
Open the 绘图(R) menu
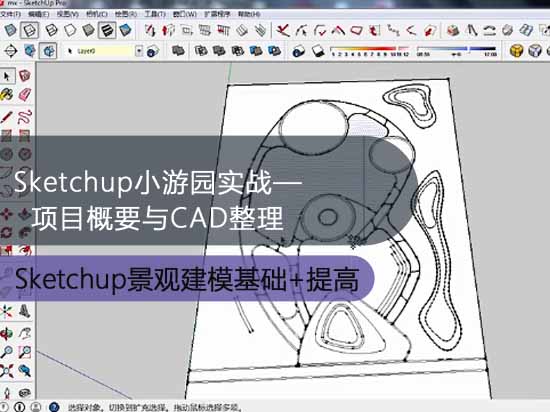tap(126, 14)
